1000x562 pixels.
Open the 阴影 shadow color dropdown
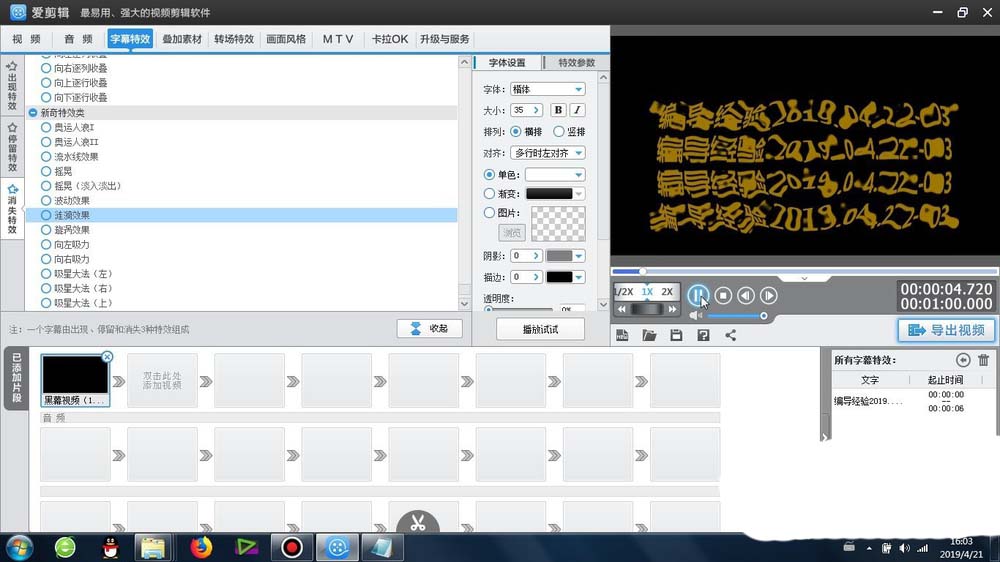pos(578,256)
